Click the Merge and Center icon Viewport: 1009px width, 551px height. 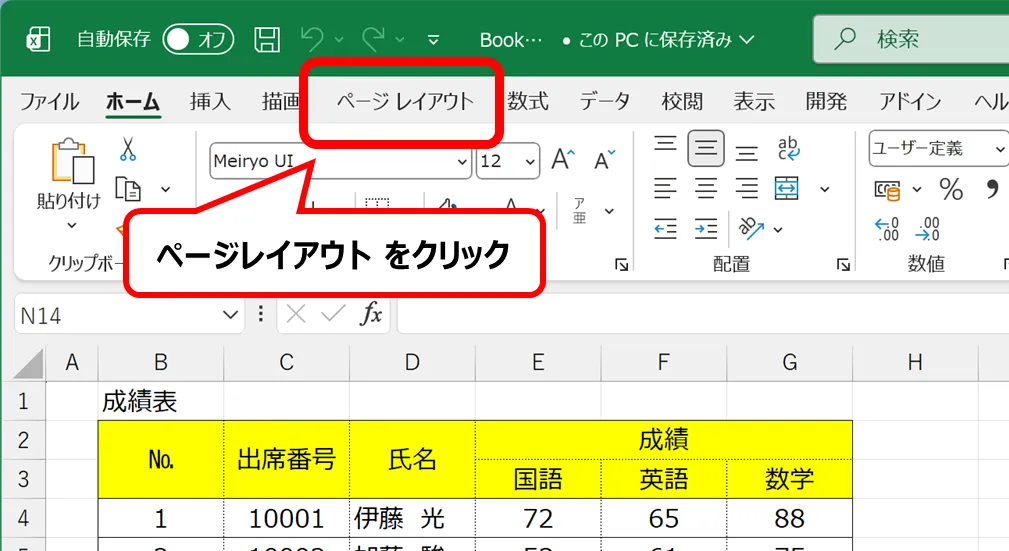[788, 188]
